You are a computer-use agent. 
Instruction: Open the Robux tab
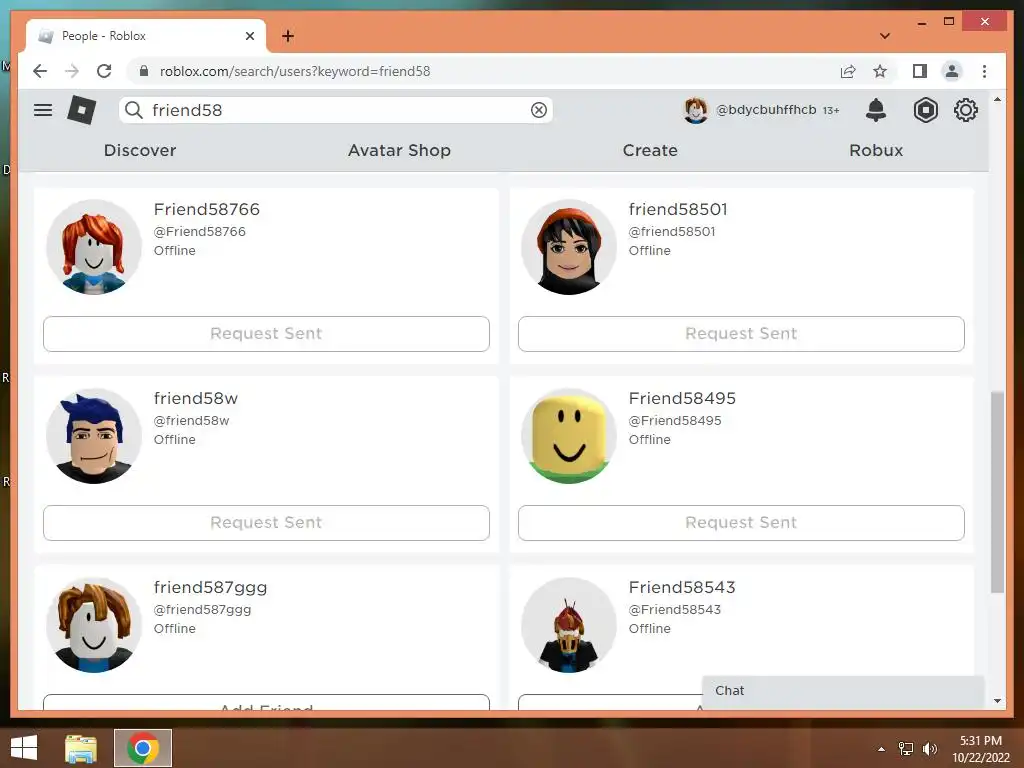876,150
